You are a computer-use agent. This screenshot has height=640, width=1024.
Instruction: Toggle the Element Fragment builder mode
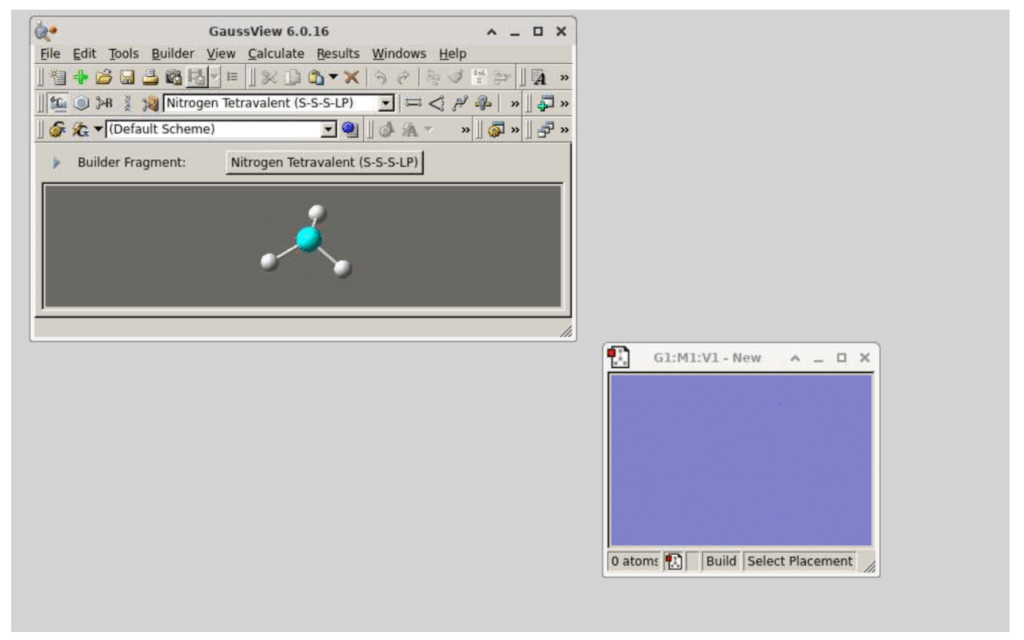click(x=58, y=103)
